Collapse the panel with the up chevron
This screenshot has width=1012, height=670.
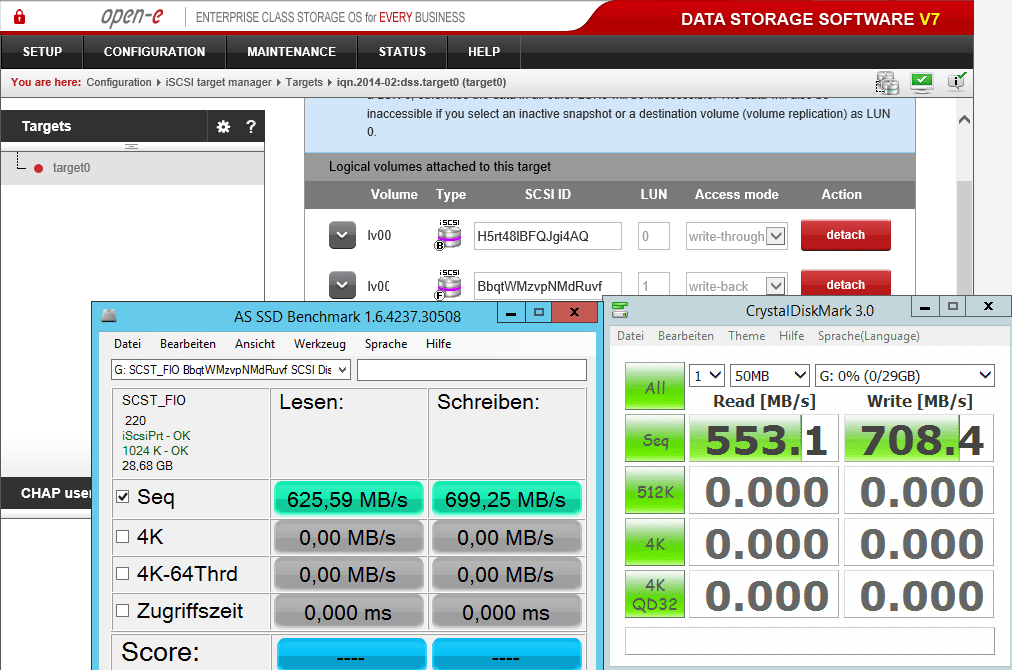pyautogui.click(x=964, y=119)
